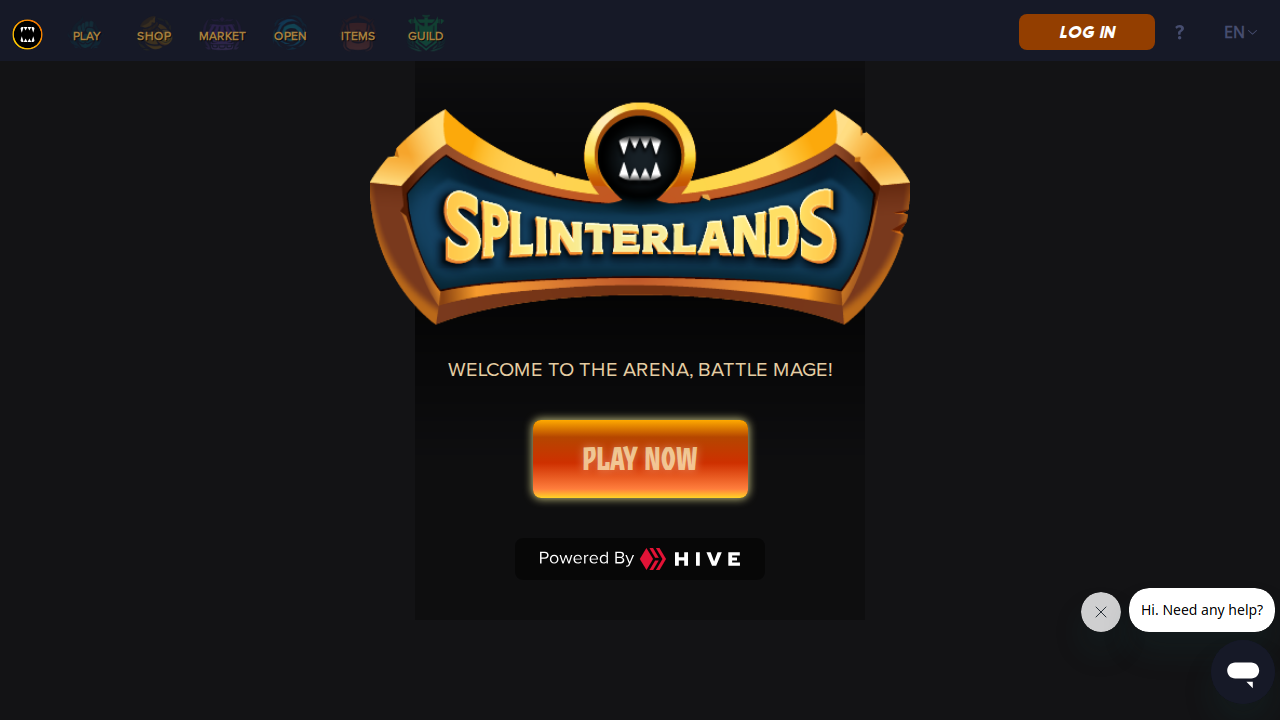Click the Welcome to the Arena text
The height and width of the screenshot is (720, 1280).
640,370
